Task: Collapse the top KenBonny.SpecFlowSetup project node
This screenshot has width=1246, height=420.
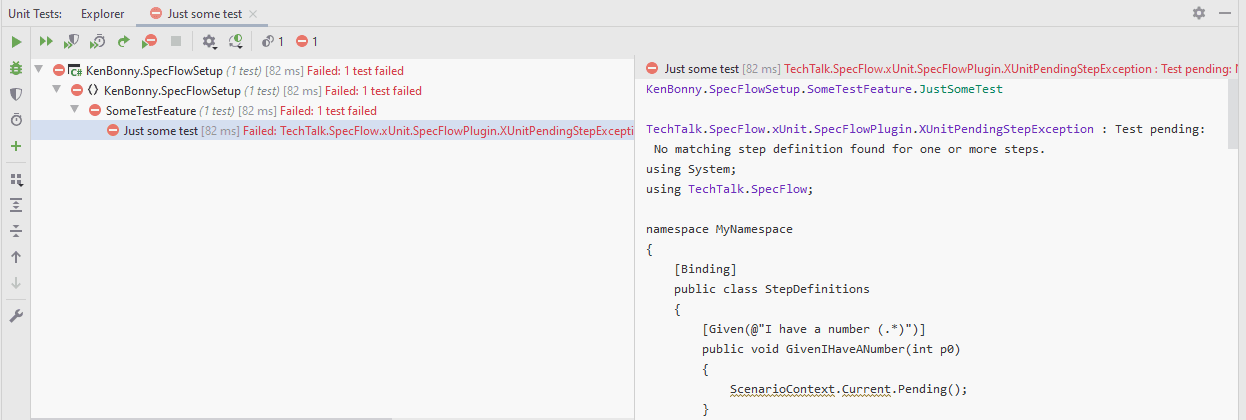Action: point(38,70)
